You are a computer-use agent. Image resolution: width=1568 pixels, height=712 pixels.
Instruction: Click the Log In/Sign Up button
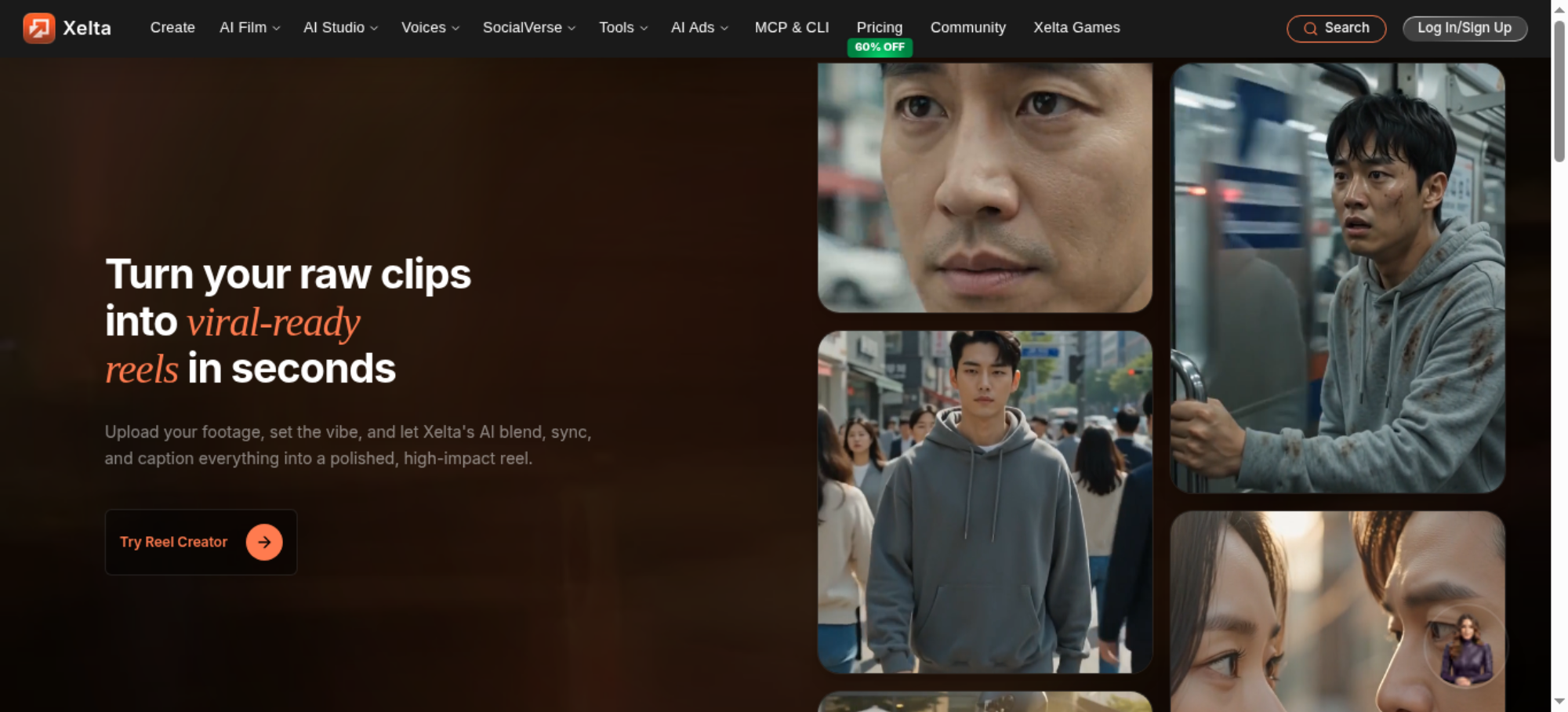pos(1465,28)
